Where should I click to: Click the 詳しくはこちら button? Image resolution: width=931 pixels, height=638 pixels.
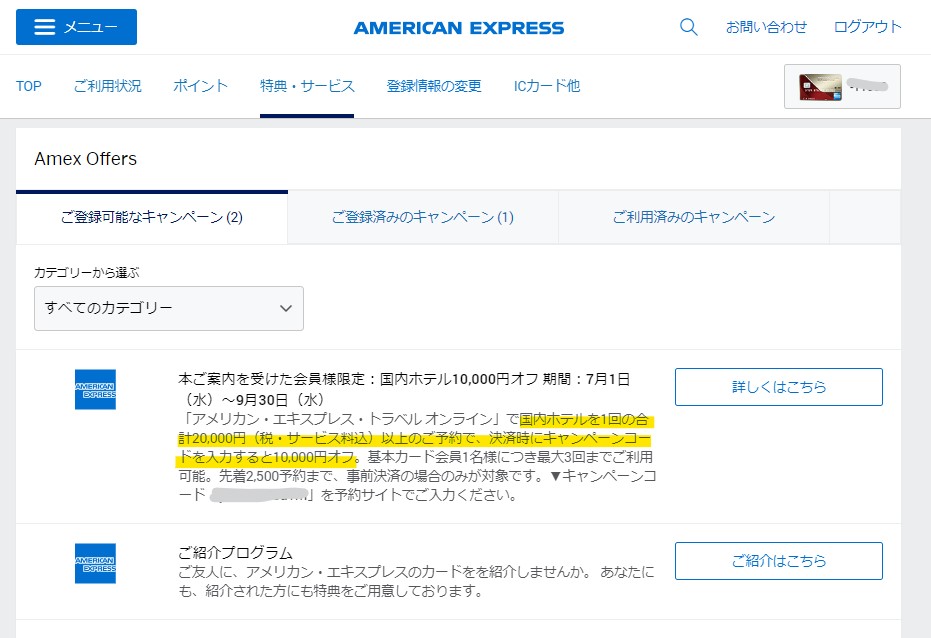point(778,387)
